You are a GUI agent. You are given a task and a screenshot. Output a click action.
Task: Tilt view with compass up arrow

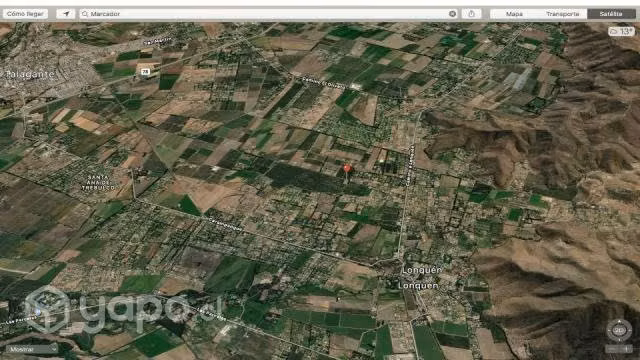[x=619, y=322]
